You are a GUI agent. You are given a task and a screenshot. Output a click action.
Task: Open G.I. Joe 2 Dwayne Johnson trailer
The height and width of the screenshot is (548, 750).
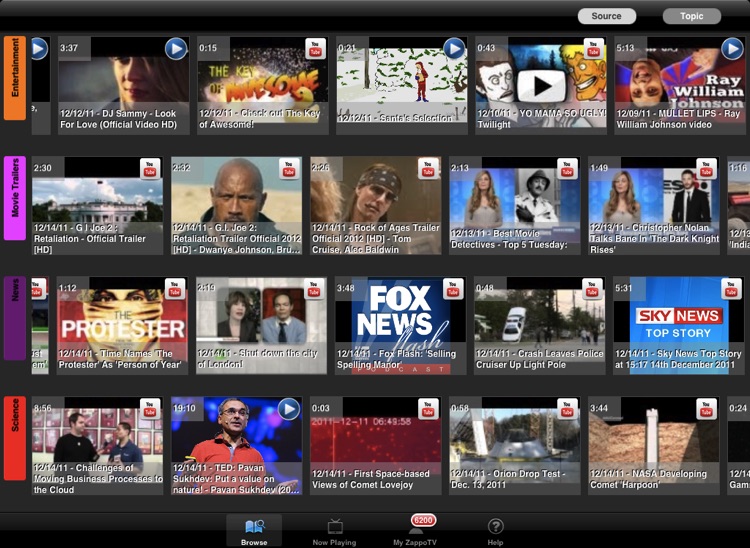tap(236, 206)
